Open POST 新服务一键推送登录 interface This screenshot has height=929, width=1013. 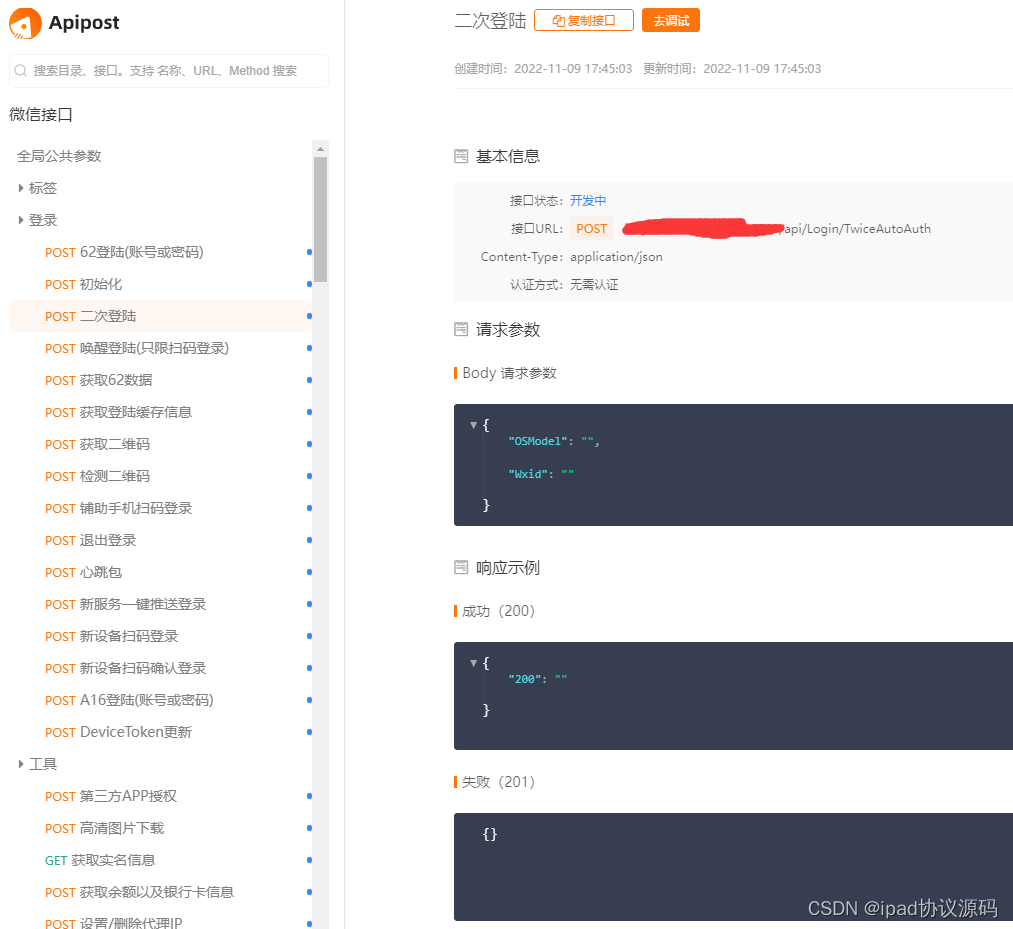tap(160, 604)
